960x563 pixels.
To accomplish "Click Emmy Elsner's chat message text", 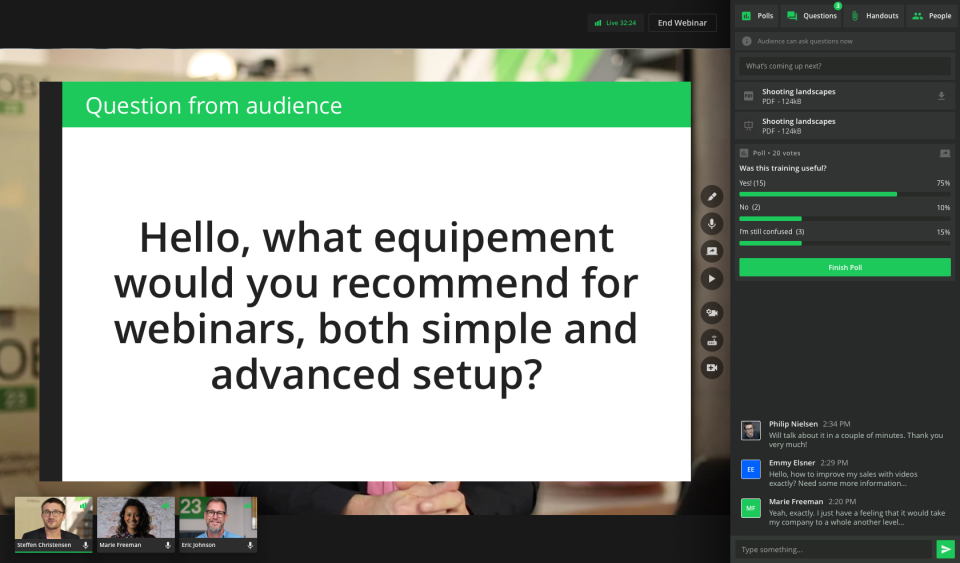I will pyautogui.click(x=843, y=479).
